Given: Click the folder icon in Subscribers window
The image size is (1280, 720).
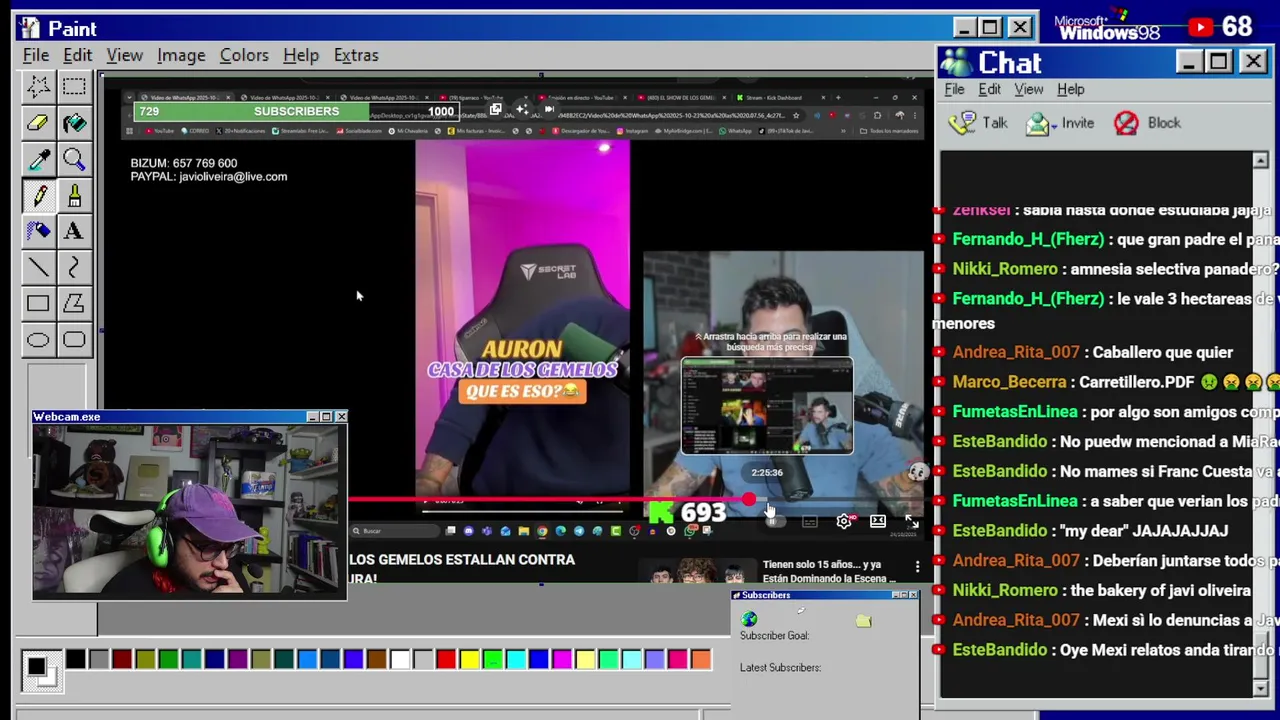Looking at the screenshot, I should pos(864,621).
